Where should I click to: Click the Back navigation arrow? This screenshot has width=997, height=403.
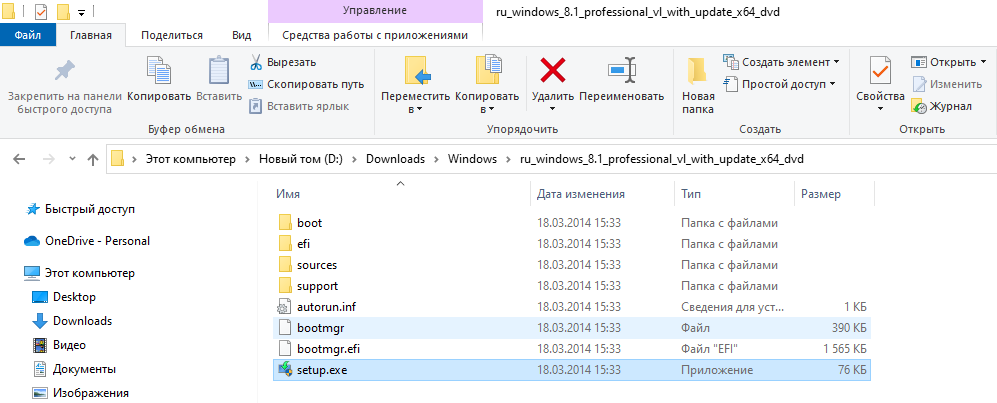(x=19, y=159)
